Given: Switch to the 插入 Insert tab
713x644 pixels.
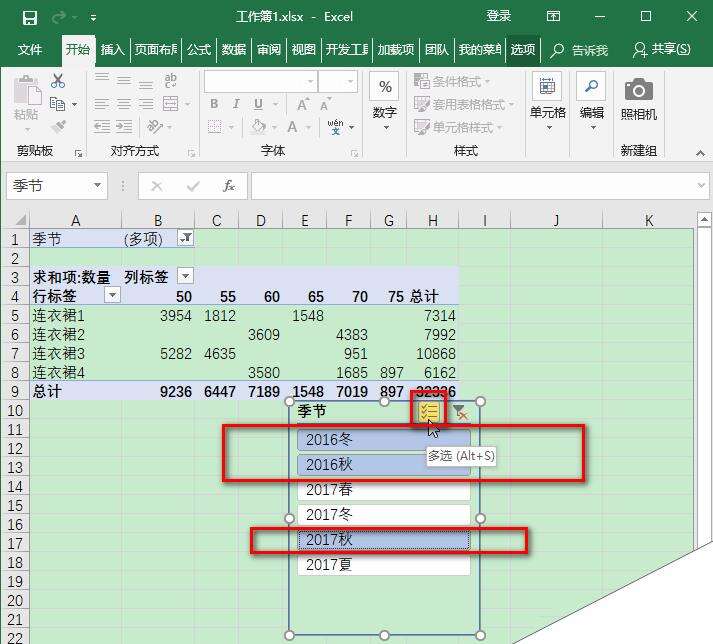Looking at the screenshot, I should [112, 49].
